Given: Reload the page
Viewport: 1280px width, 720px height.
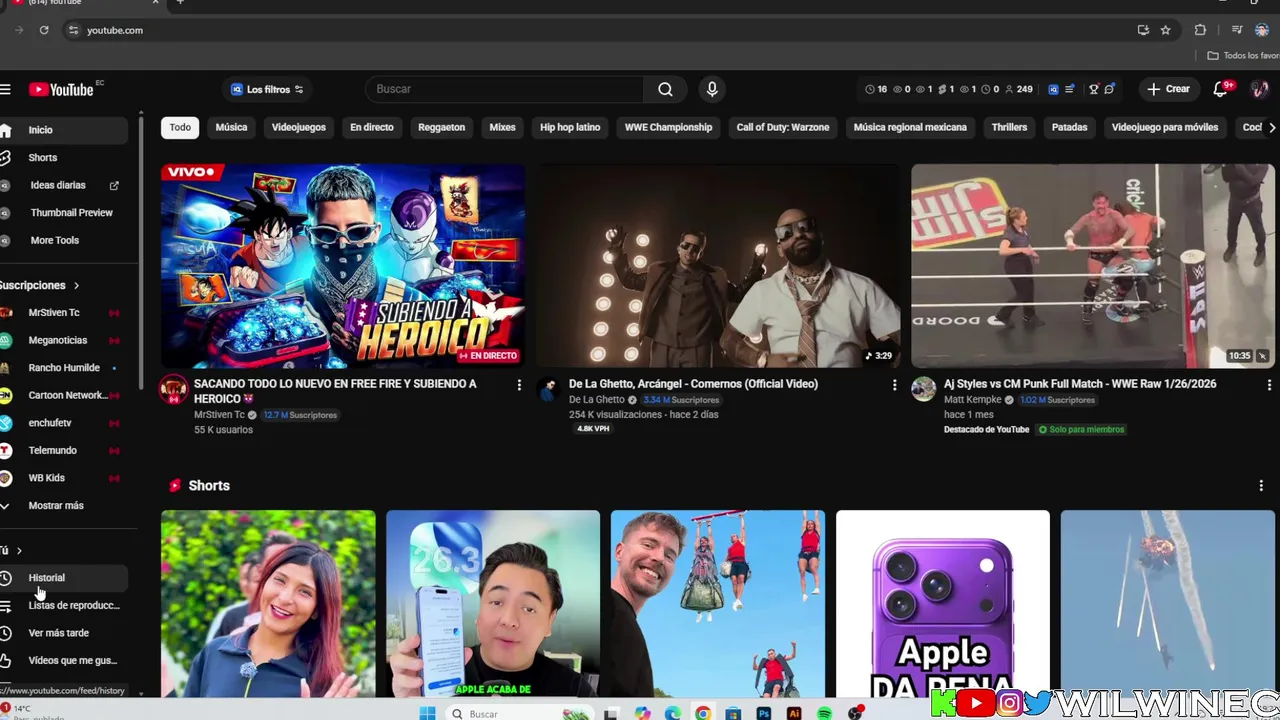Looking at the screenshot, I should coord(44,30).
